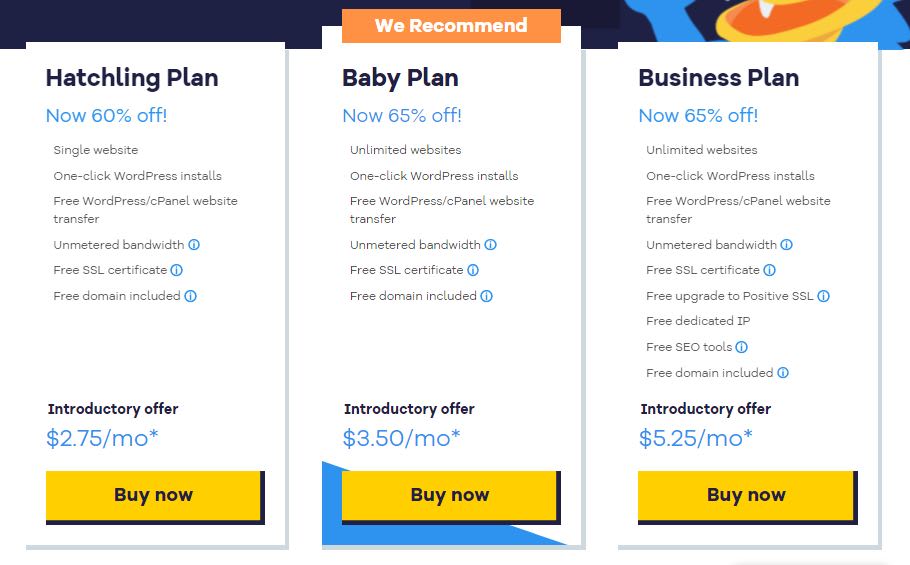The width and height of the screenshot is (910, 565).
Task: Click Positive SSL upgrade info icon
Action: (x=823, y=296)
